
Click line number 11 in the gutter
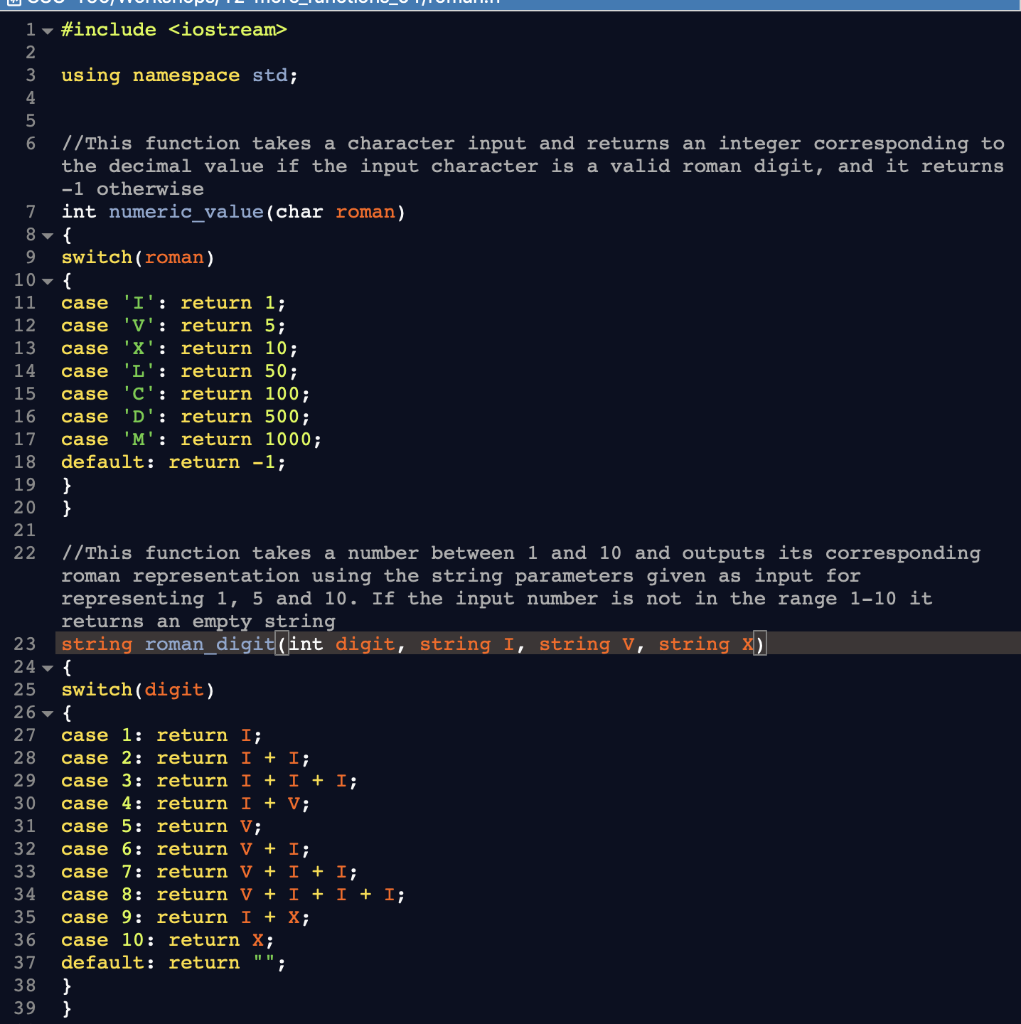pyautogui.click(x=25, y=302)
